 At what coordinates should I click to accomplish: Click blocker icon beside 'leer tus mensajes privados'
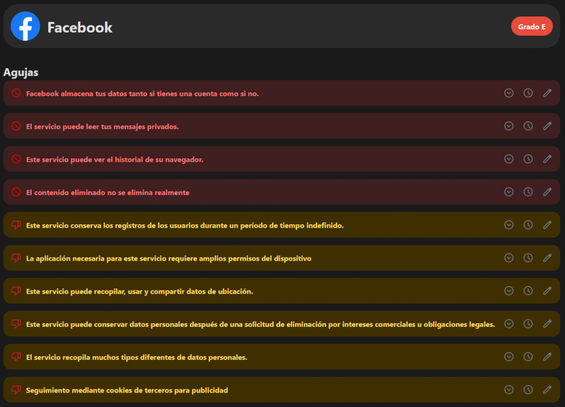[16, 126]
